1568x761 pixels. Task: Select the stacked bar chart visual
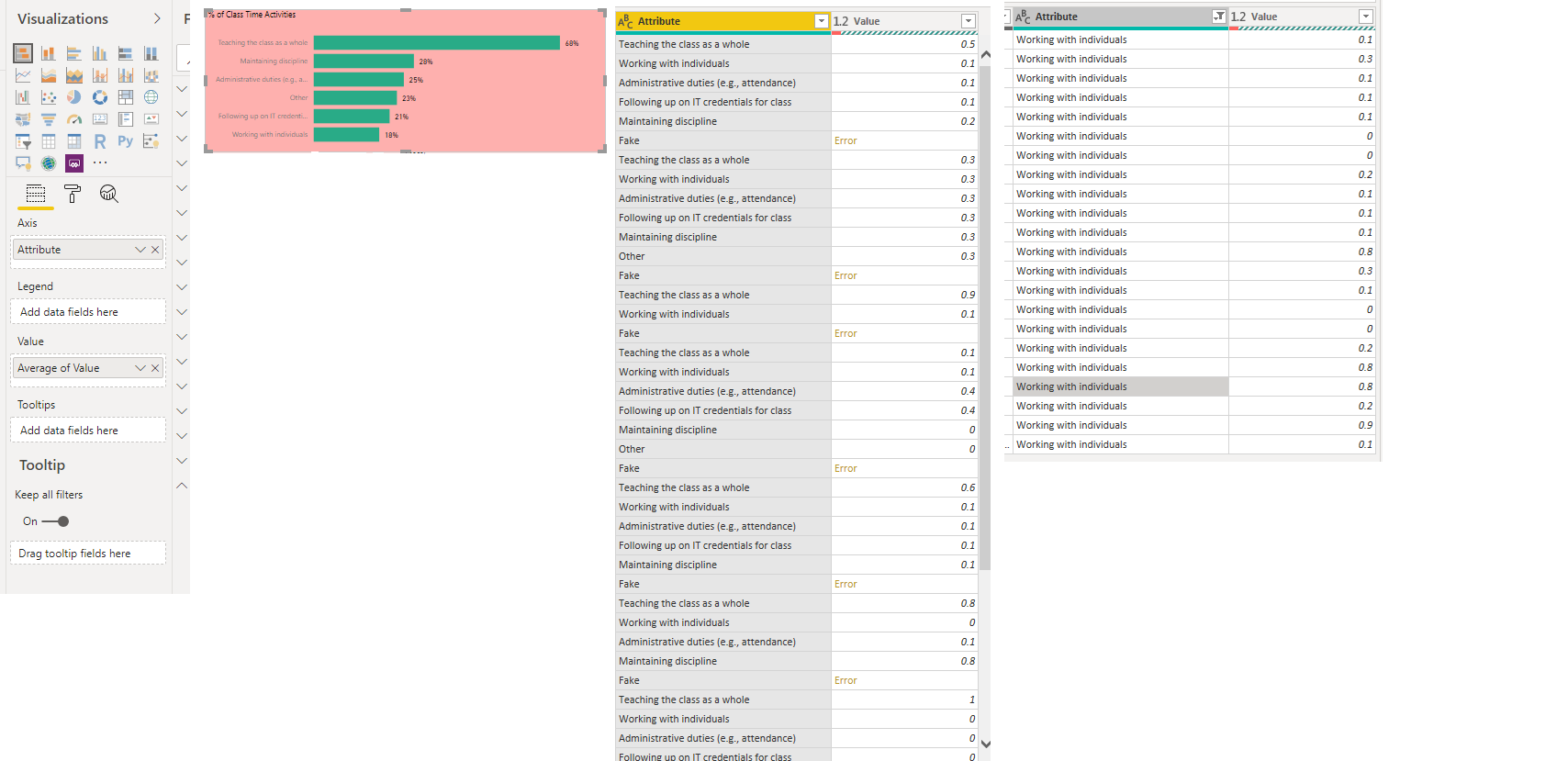23,53
